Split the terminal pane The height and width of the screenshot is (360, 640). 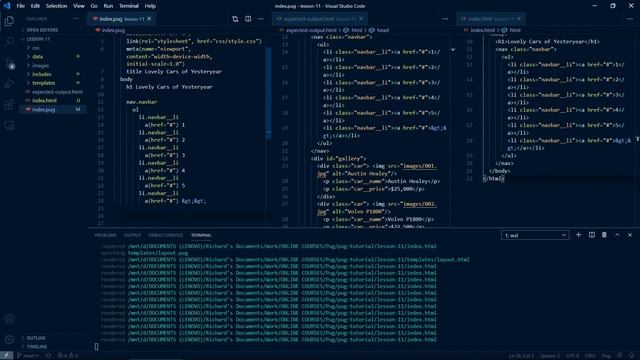pos(591,235)
